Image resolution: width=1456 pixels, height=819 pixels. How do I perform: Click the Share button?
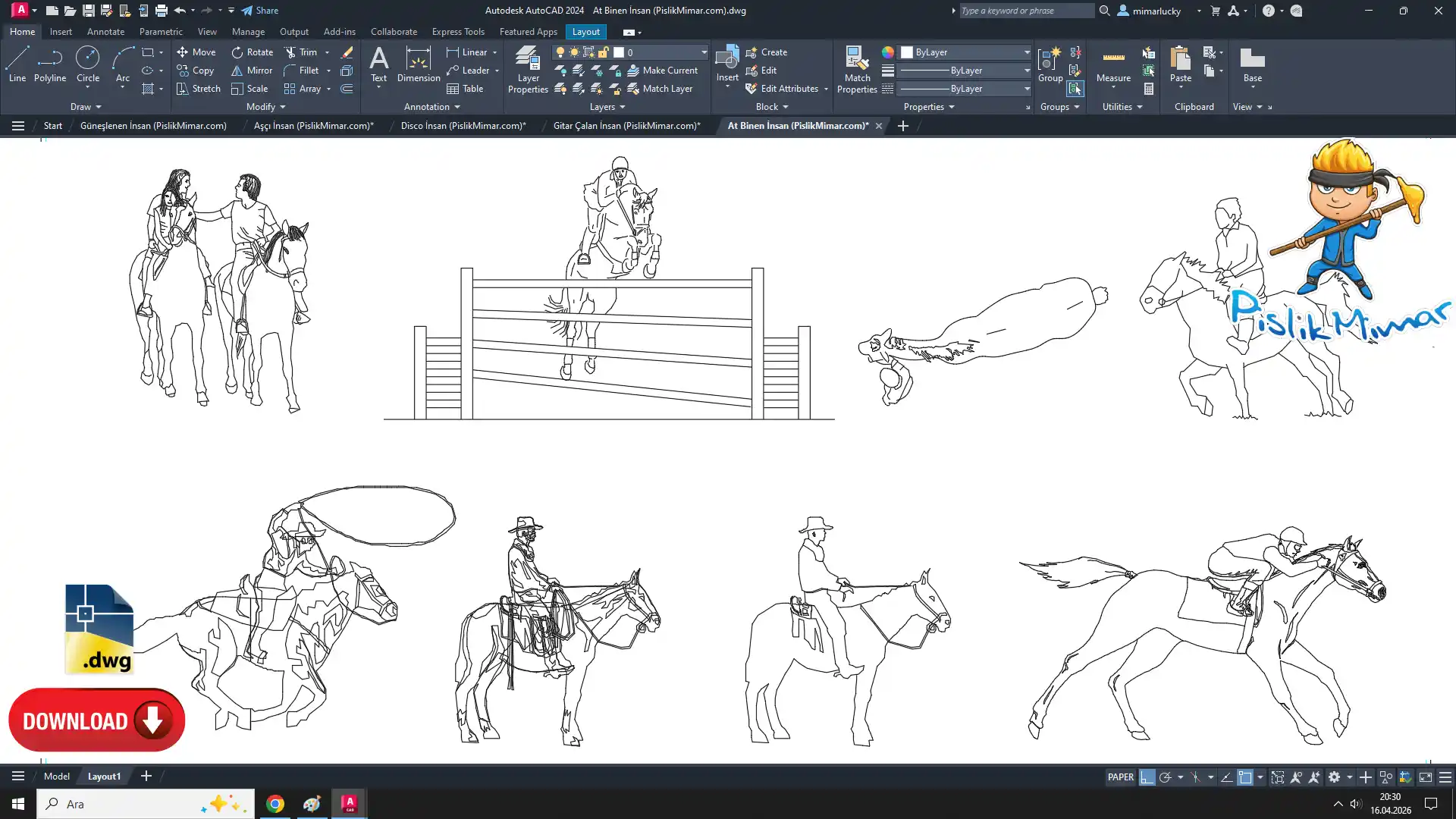260,11
